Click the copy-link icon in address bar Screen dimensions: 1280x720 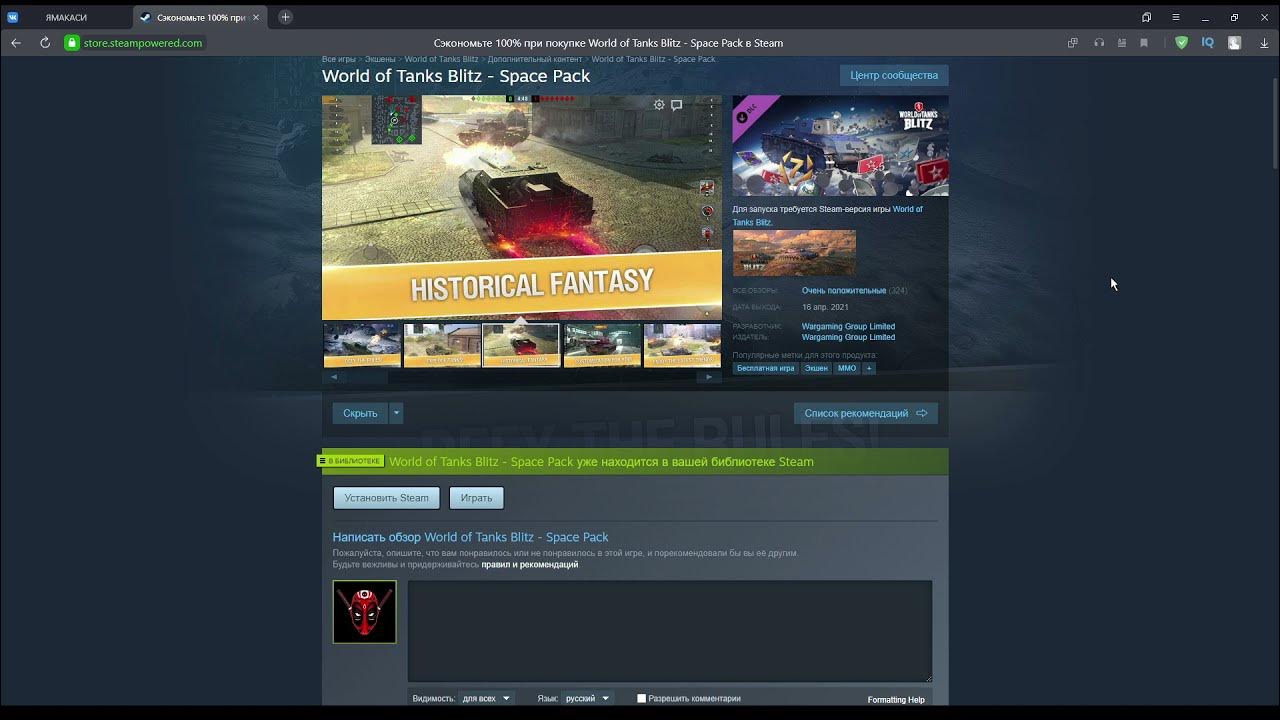pos(1072,43)
